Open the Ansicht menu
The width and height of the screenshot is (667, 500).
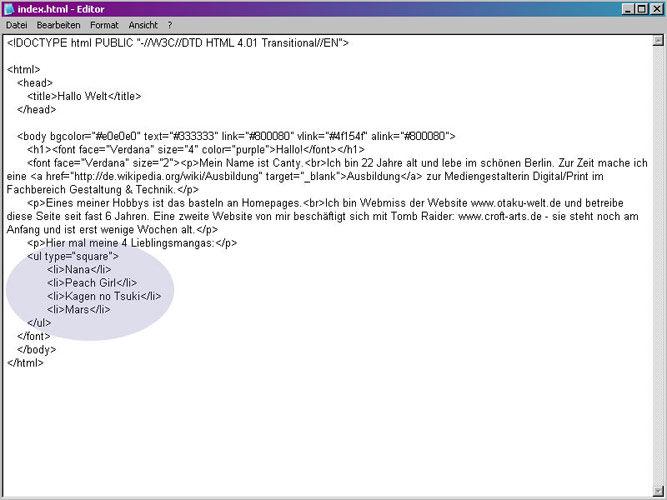coord(143,24)
